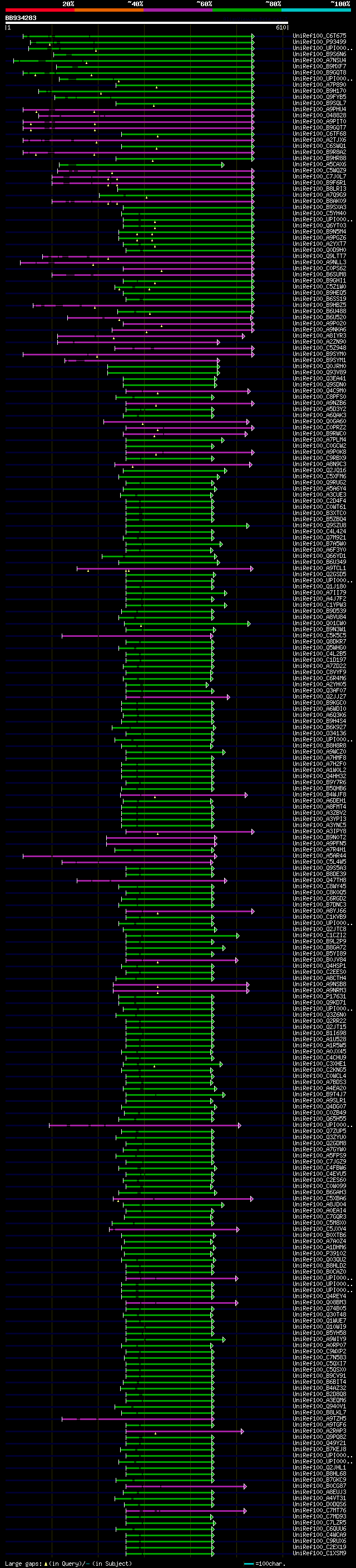Select label UniRef100_Q9FYB5

click(x=319, y=97)
